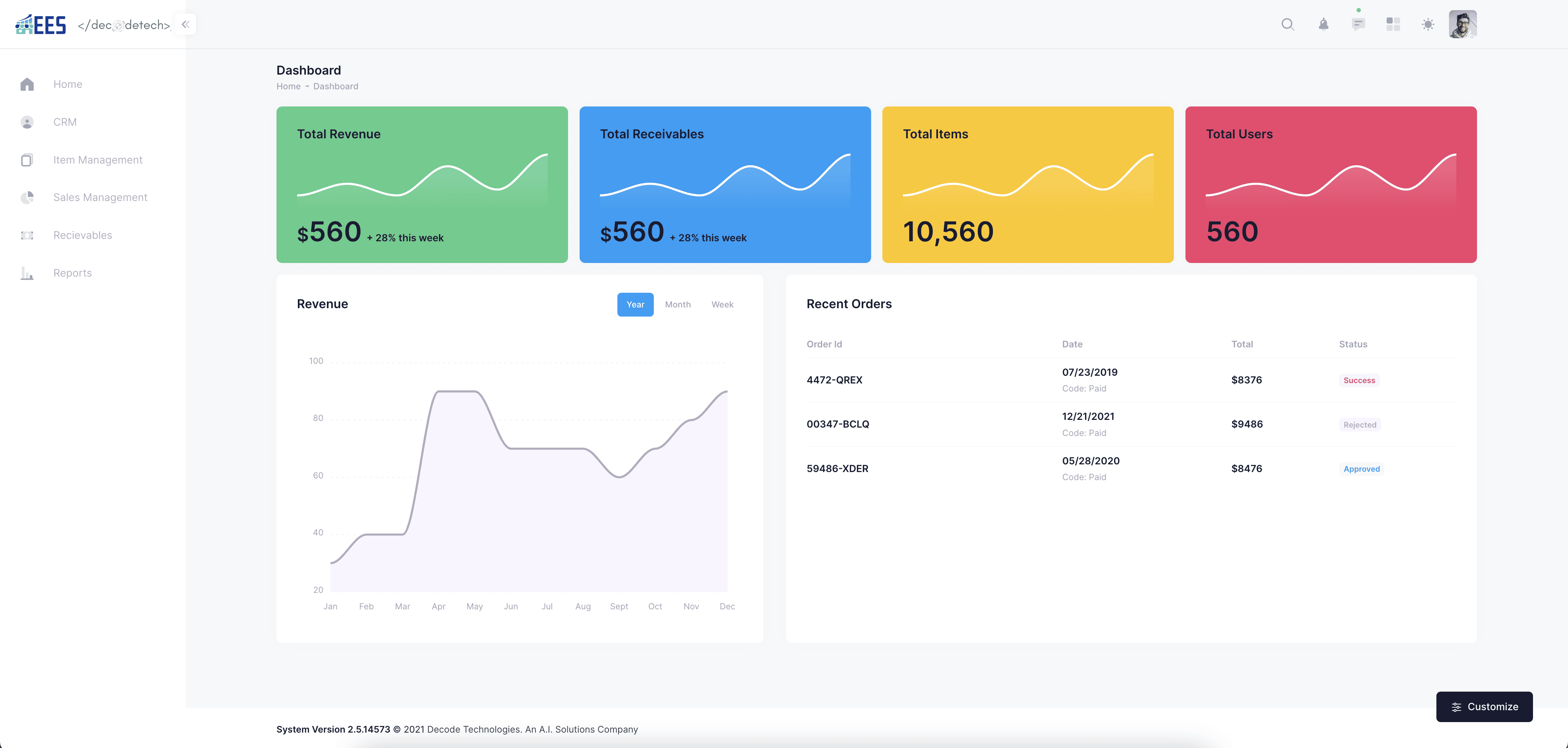This screenshot has width=1568, height=748.
Task: Click the Customize button
Action: coord(1485,707)
